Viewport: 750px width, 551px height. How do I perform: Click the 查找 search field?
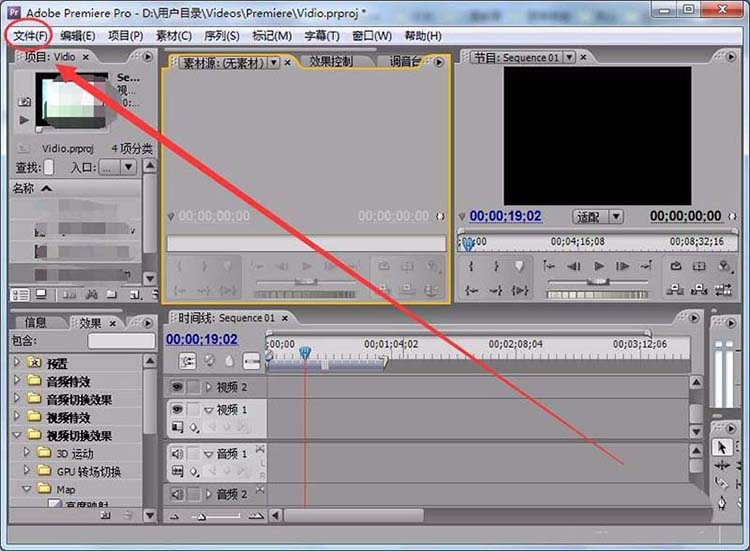click(48, 167)
